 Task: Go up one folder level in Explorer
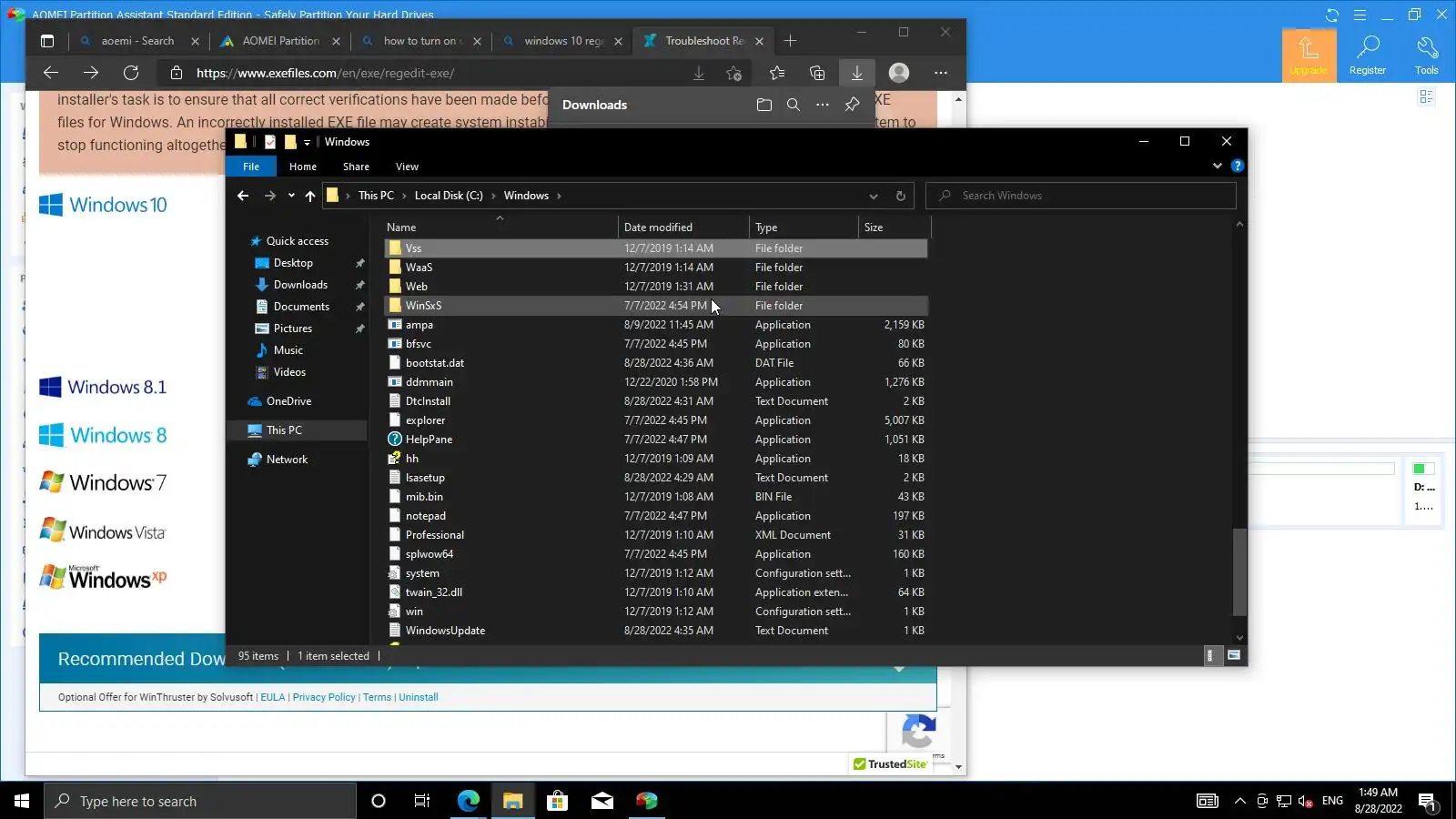click(x=310, y=196)
